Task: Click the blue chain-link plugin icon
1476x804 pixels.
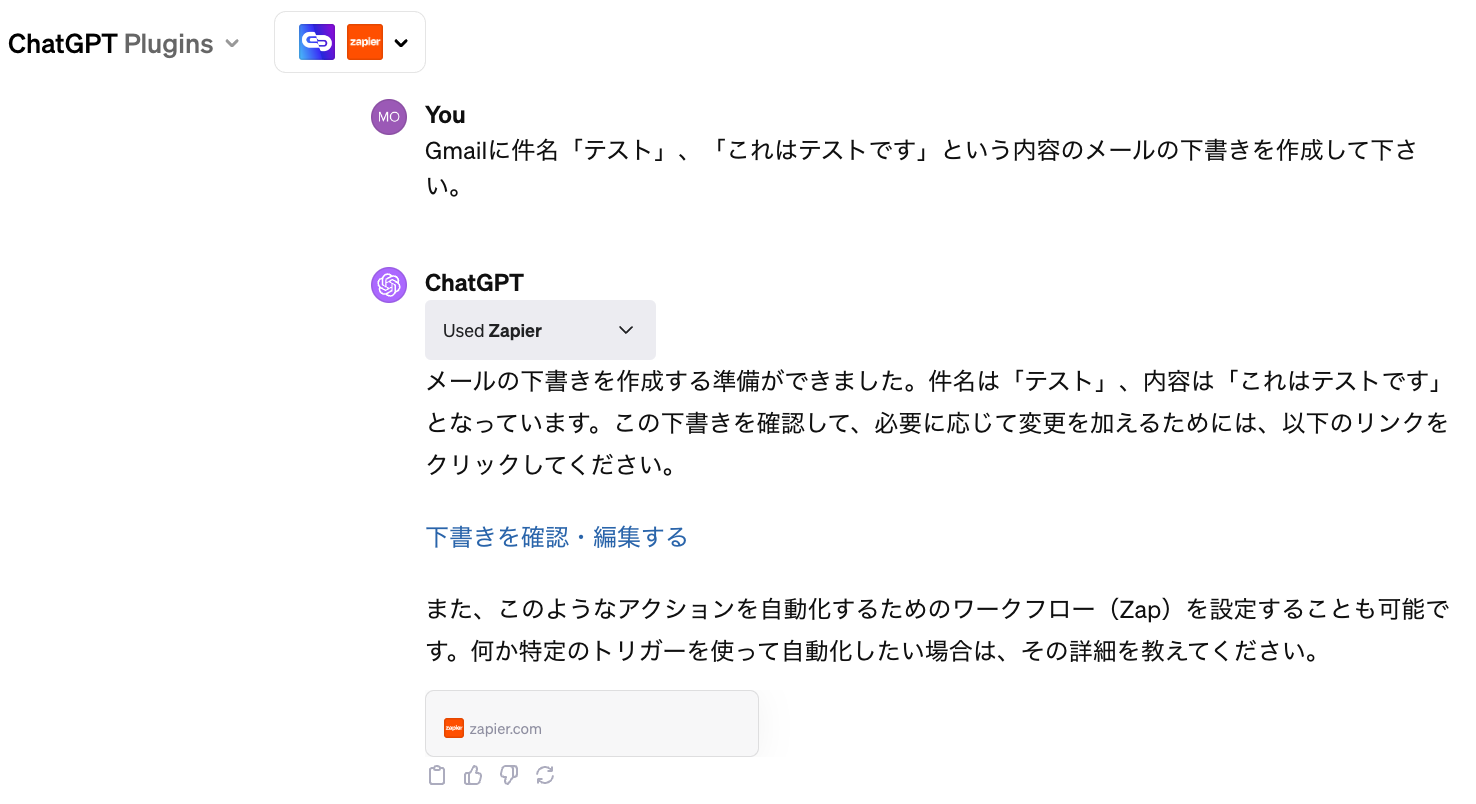Action: point(317,42)
